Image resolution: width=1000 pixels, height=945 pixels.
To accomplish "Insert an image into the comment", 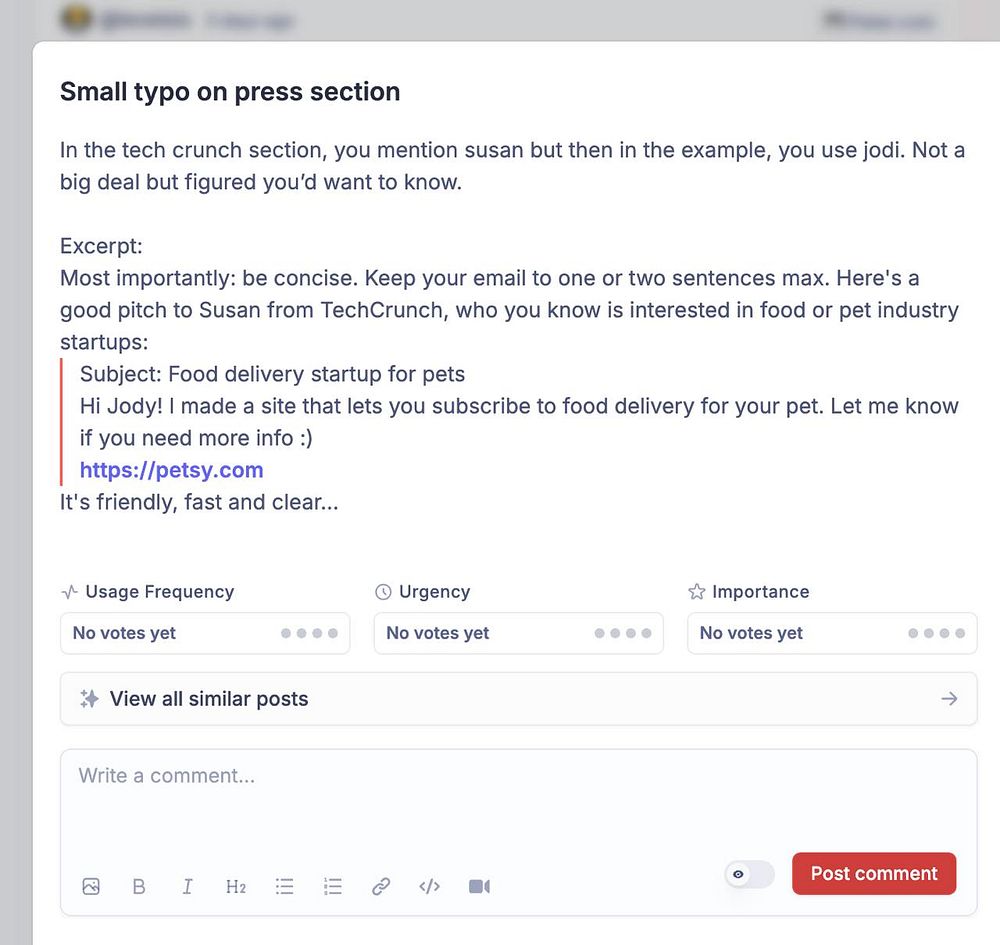I will coord(91,886).
